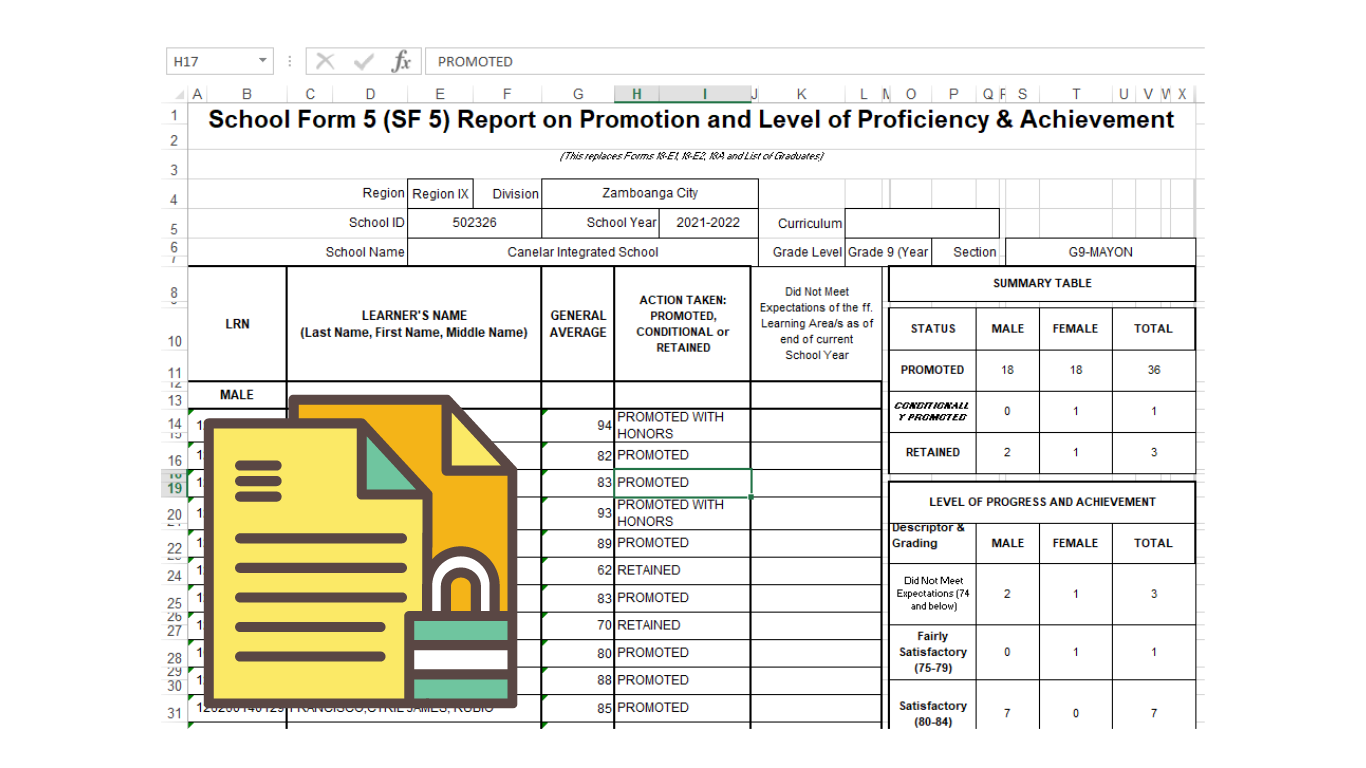Click the 'LEARNER'S NAME' heading cell
This screenshot has height=768, width=1366.
(414, 324)
